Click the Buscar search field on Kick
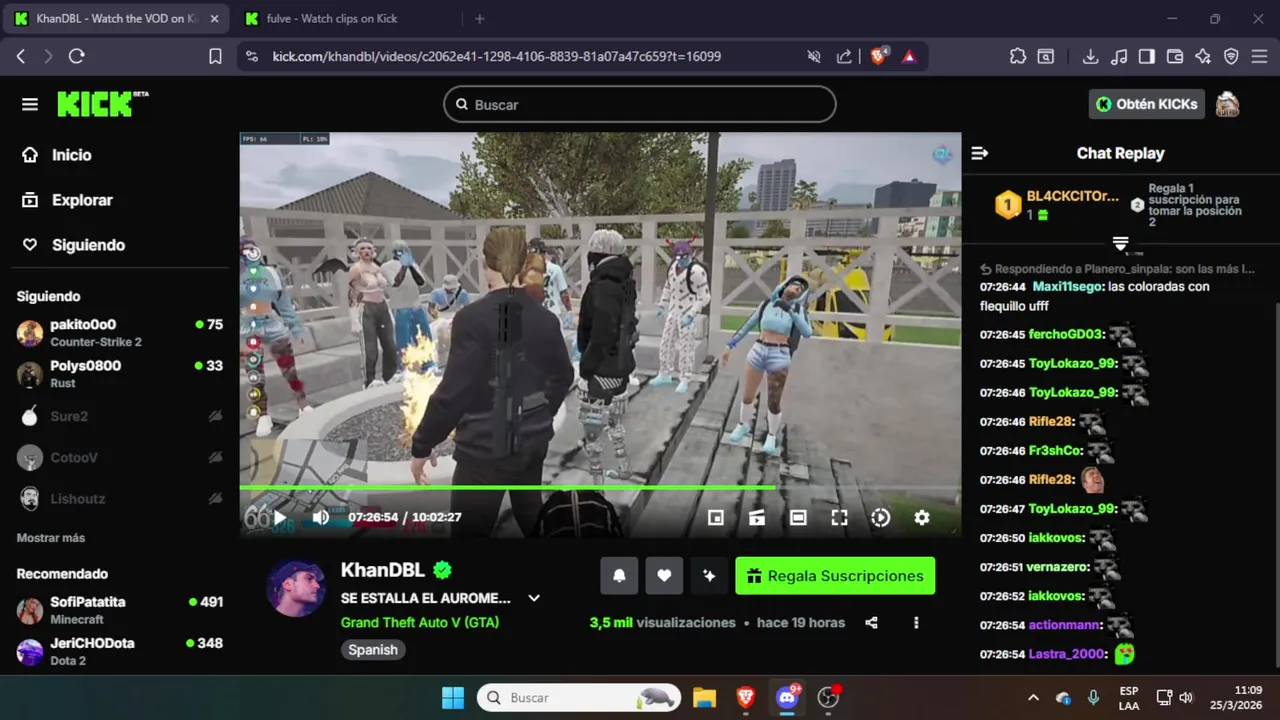Viewport: 1280px width, 720px height. 640,104
